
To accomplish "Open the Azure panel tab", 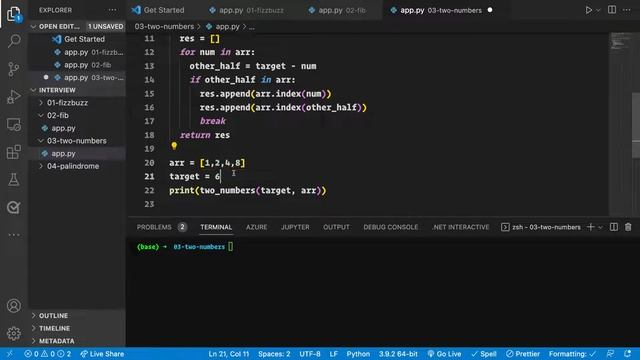I will pos(256,227).
